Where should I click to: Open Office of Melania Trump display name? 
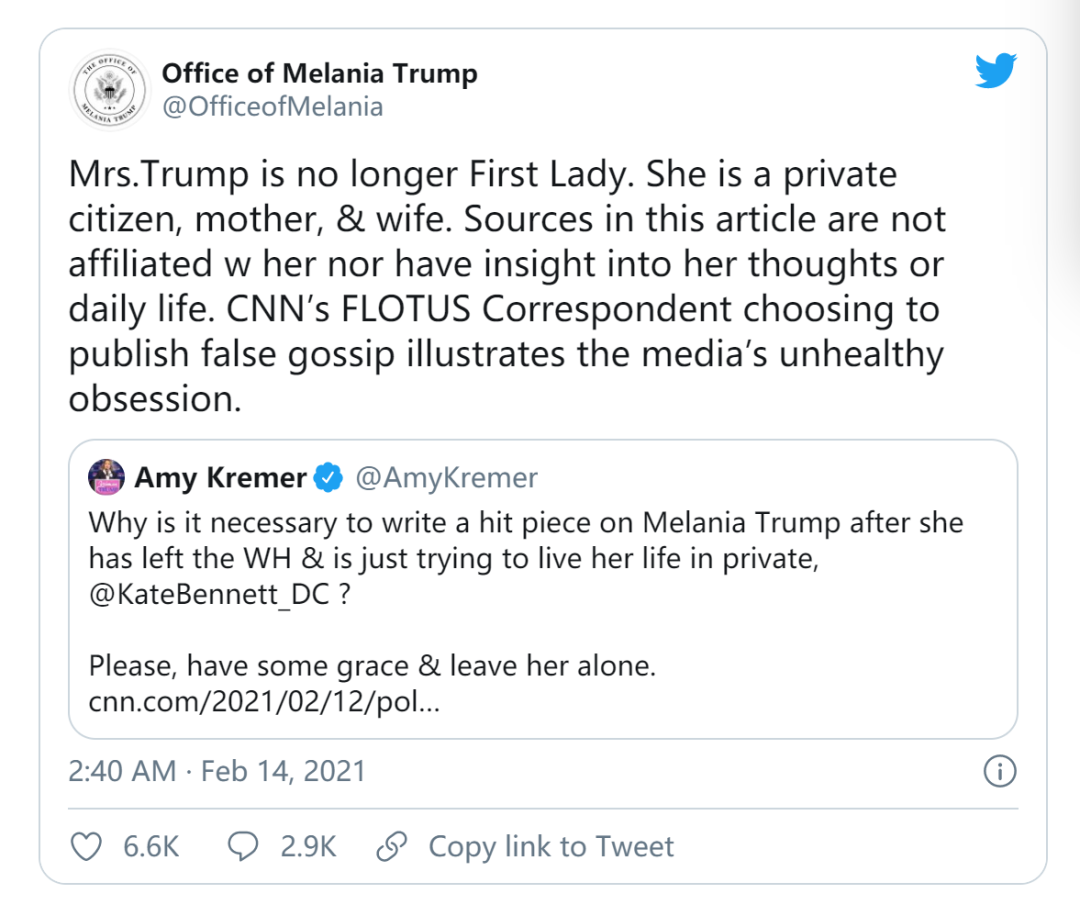coord(320,73)
